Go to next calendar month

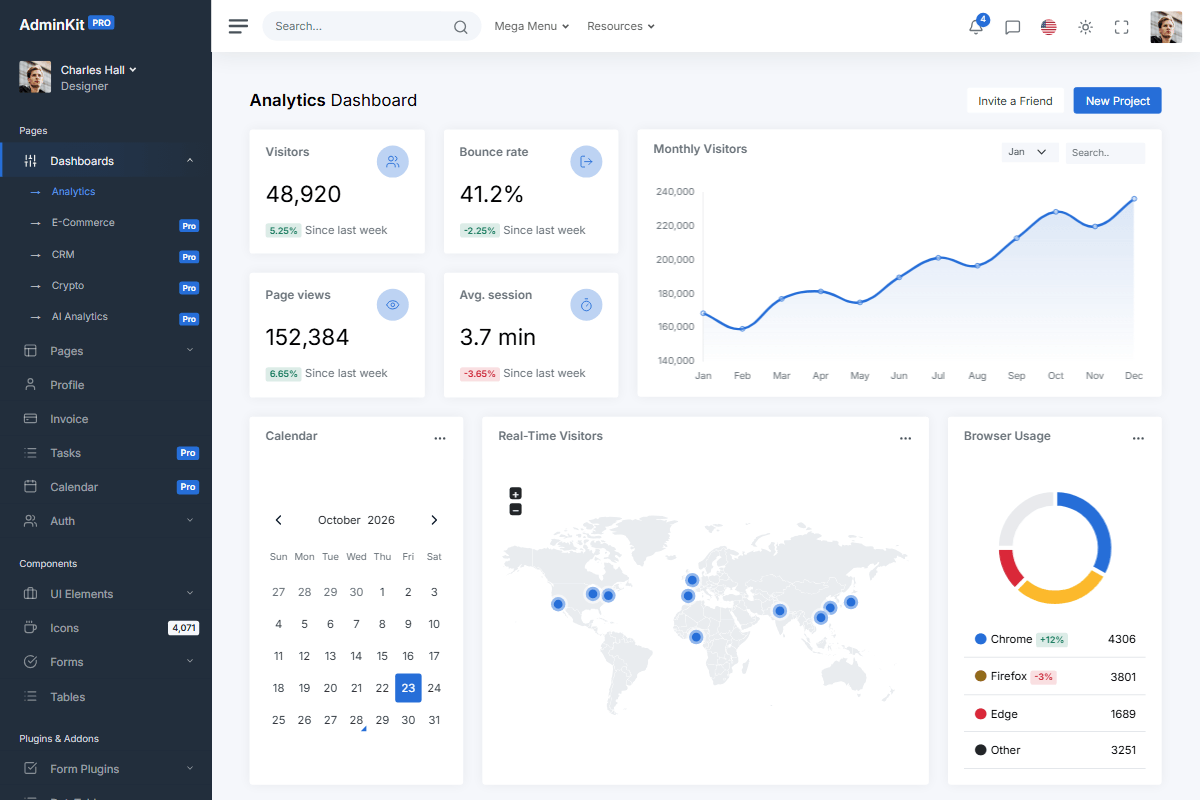tap(434, 520)
